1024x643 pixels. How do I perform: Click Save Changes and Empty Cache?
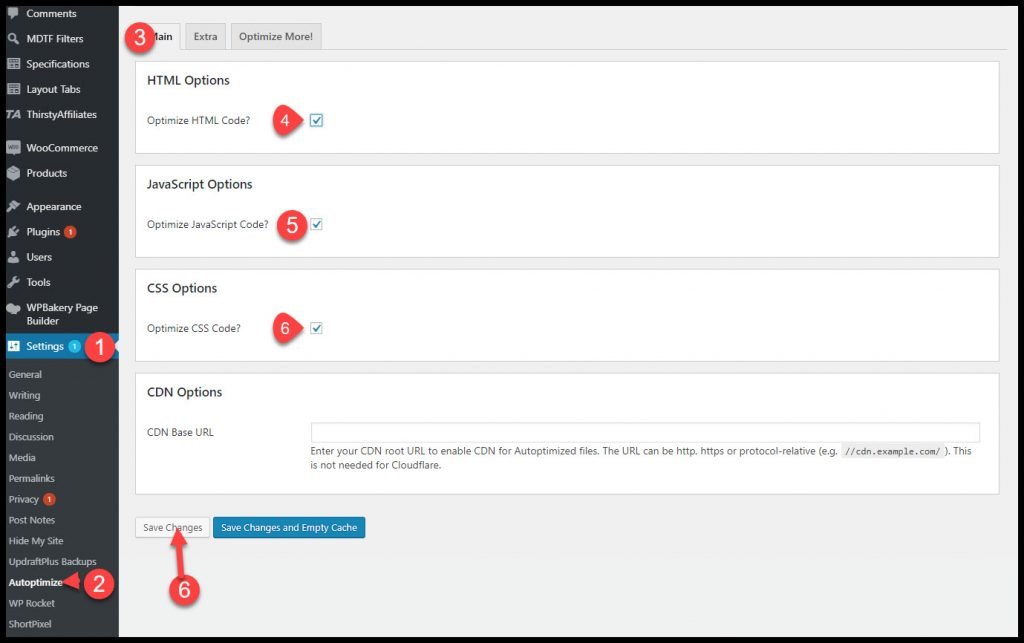289,528
